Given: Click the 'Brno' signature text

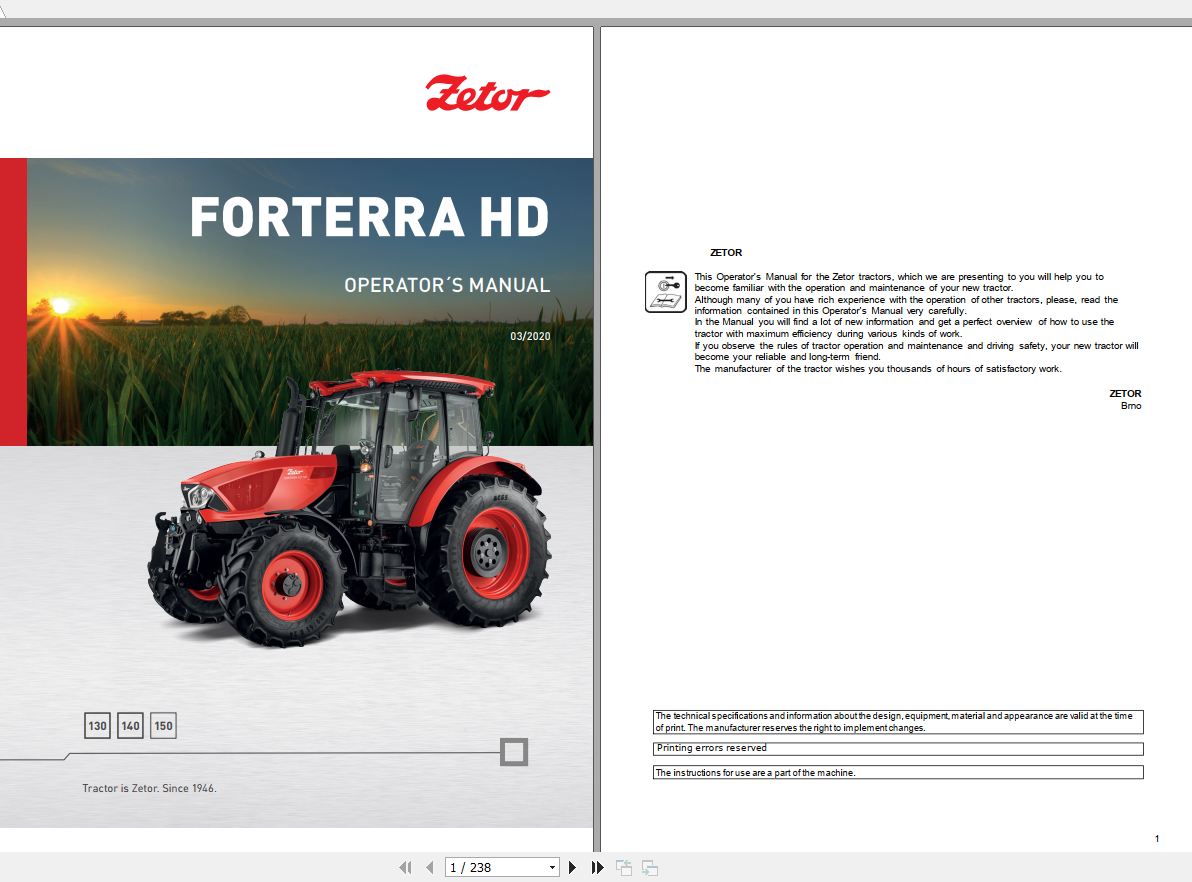Looking at the screenshot, I should click(1131, 406).
